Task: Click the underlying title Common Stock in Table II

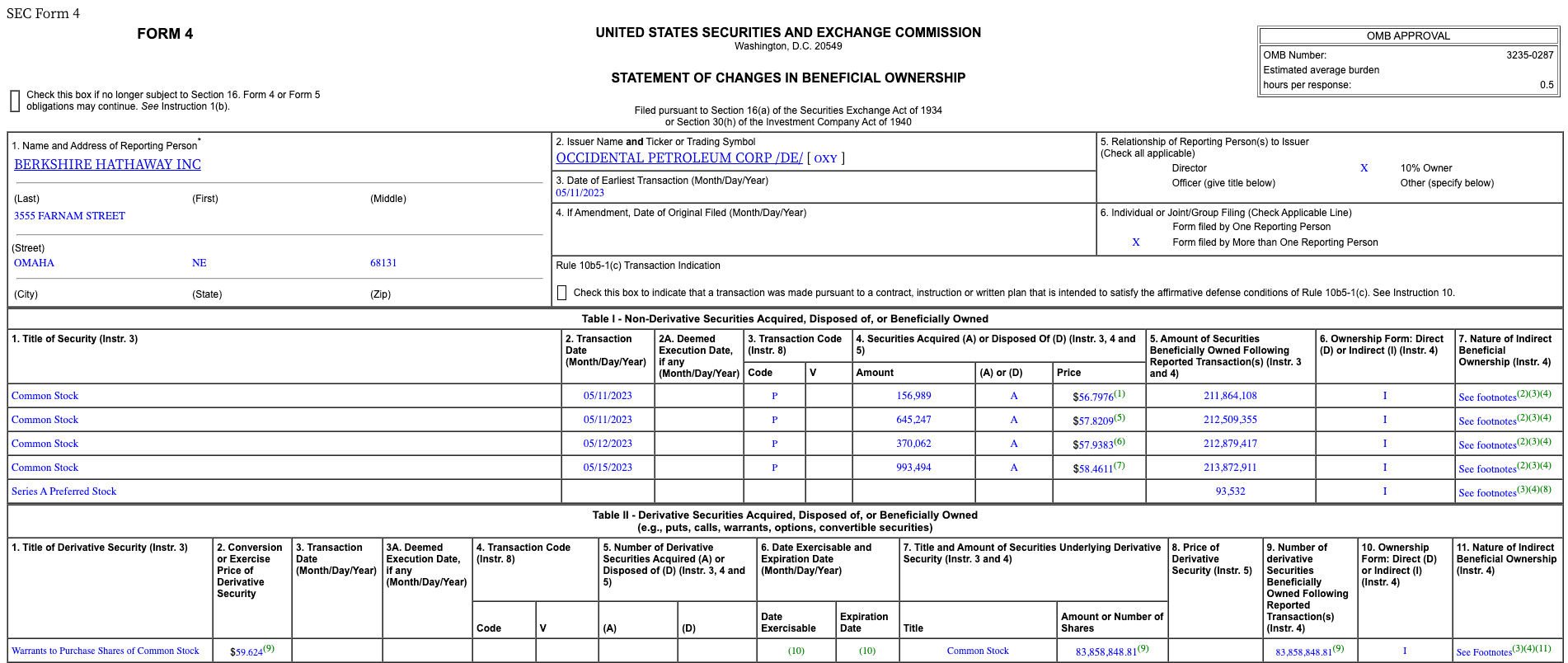Action: pyautogui.click(x=978, y=651)
